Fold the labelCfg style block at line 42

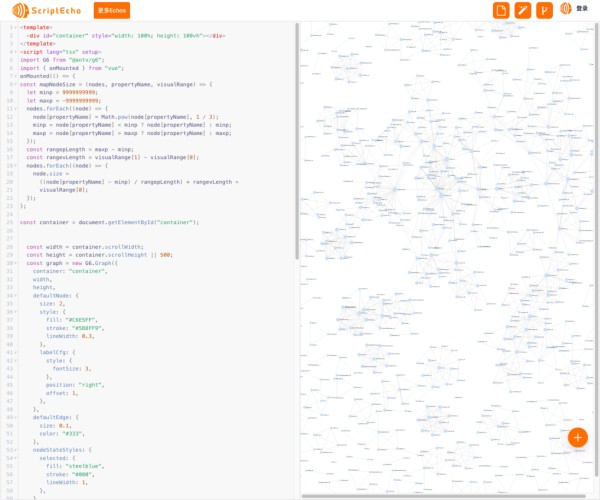coord(16,361)
